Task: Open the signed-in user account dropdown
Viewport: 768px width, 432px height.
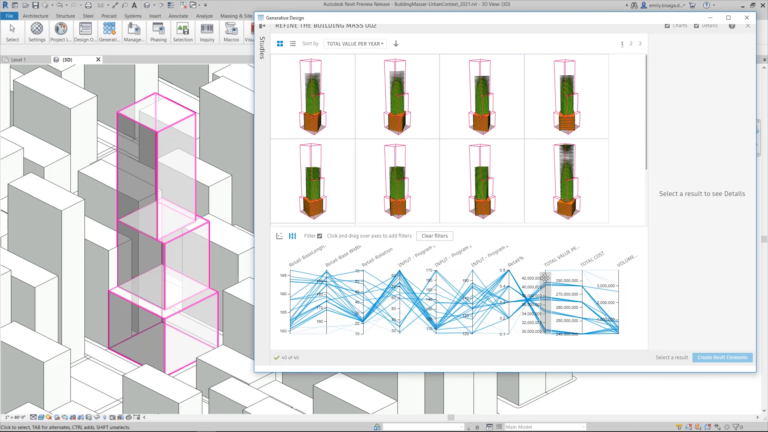Action: coord(664,5)
